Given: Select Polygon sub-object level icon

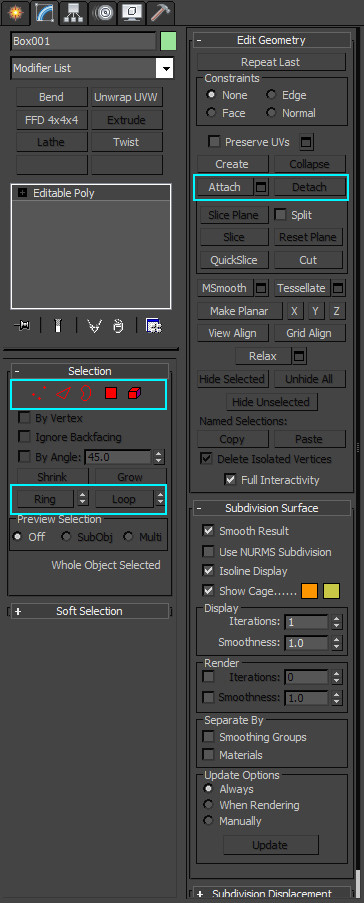Looking at the screenshot, I should [111, 393].
